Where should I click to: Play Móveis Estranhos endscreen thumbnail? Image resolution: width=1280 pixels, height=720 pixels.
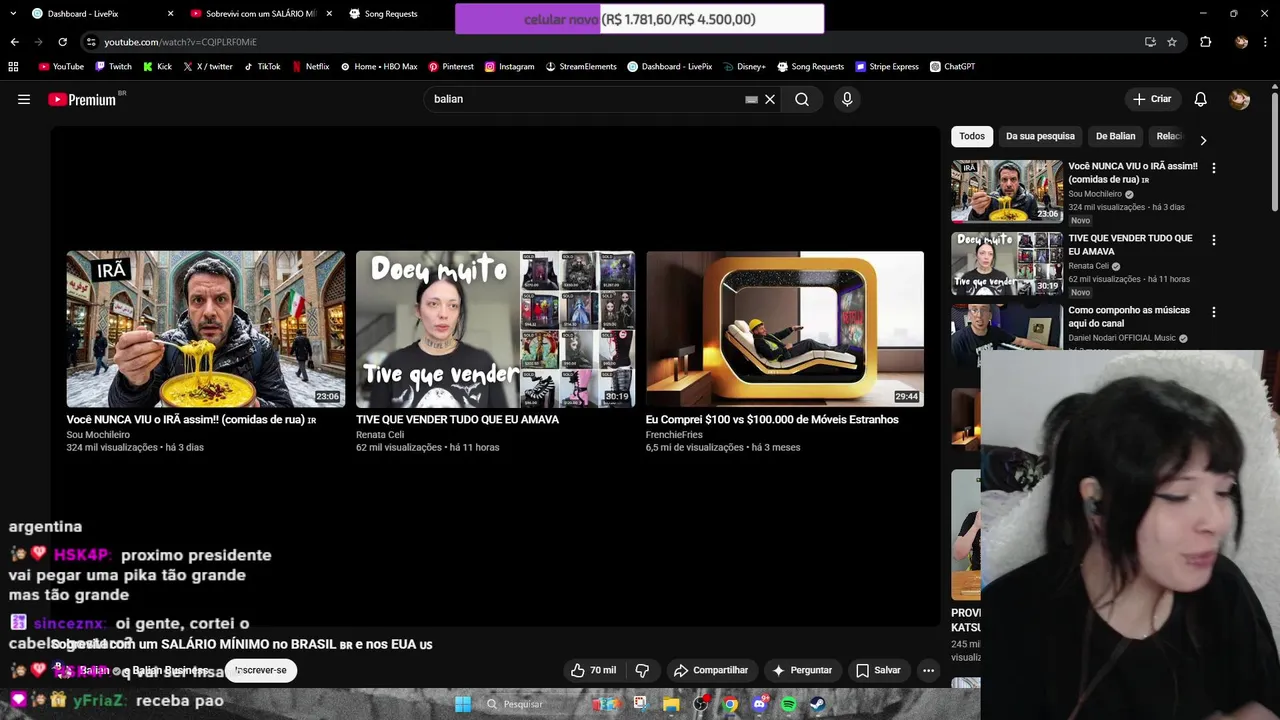tap(785, 329)
